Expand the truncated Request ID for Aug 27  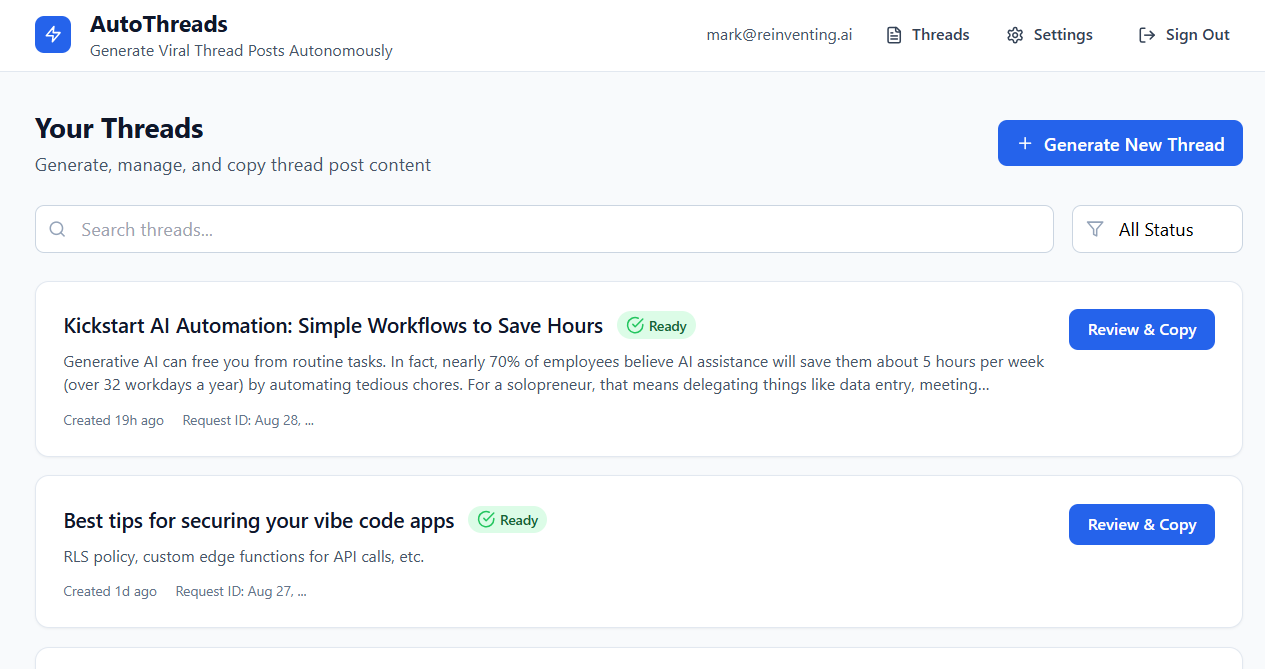click(241, 591)
